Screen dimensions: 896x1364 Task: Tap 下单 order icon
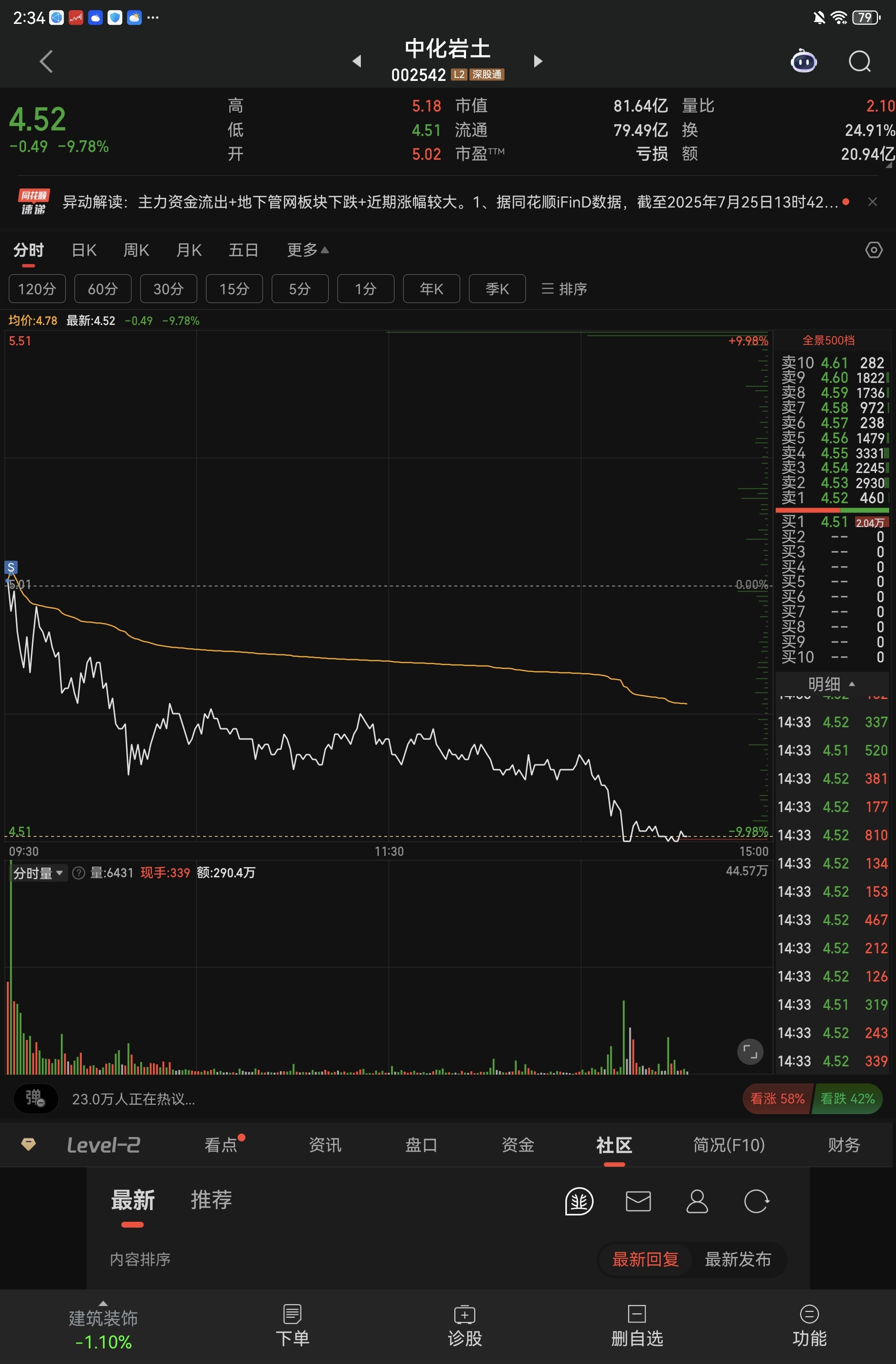tap(292, 1326)
